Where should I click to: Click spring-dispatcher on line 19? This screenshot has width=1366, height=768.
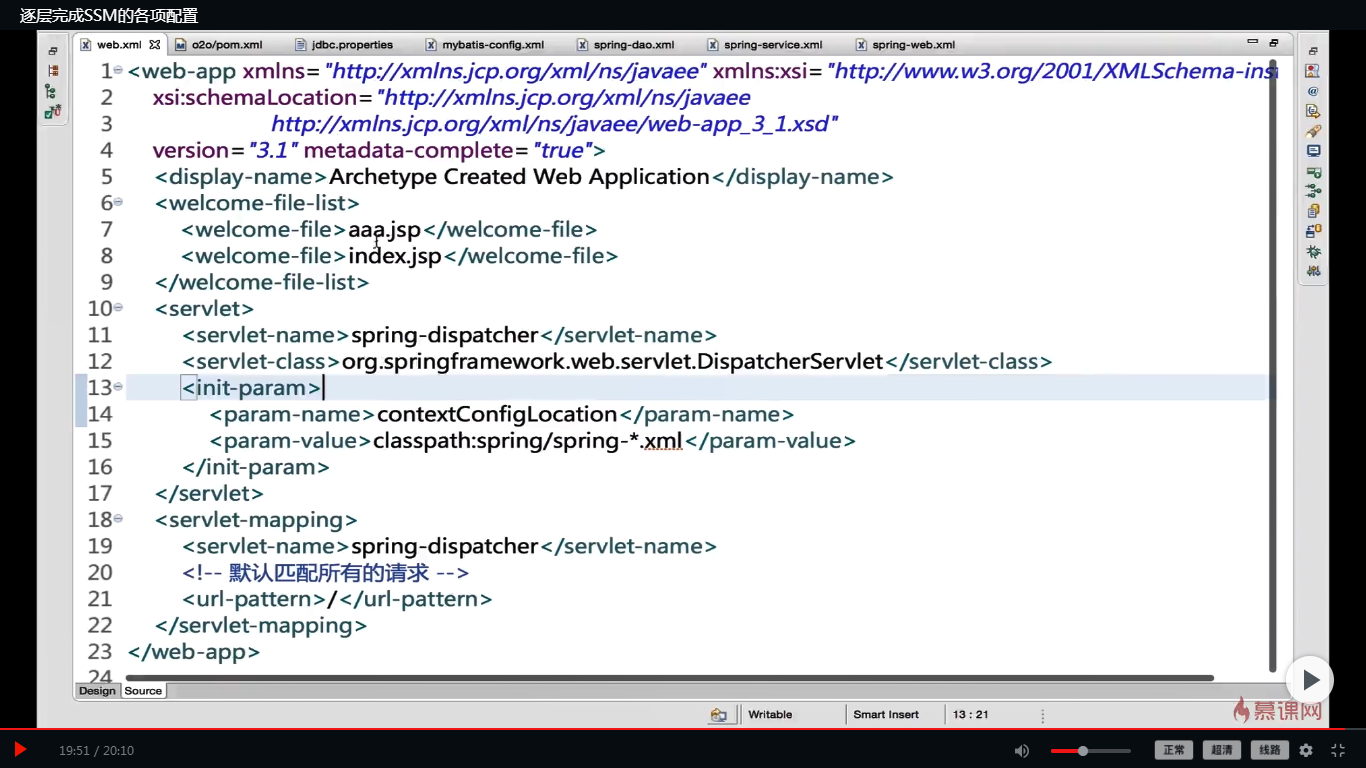(x=444, y=546)
